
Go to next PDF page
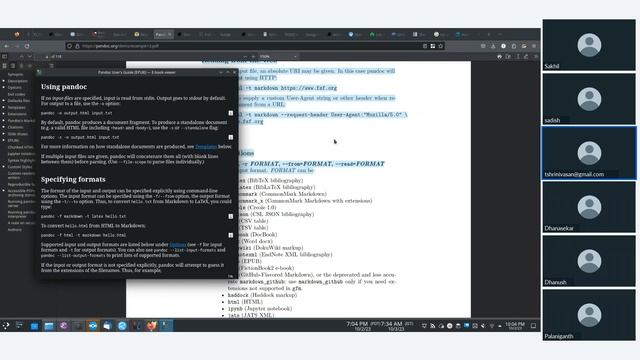tap(29, 56)
